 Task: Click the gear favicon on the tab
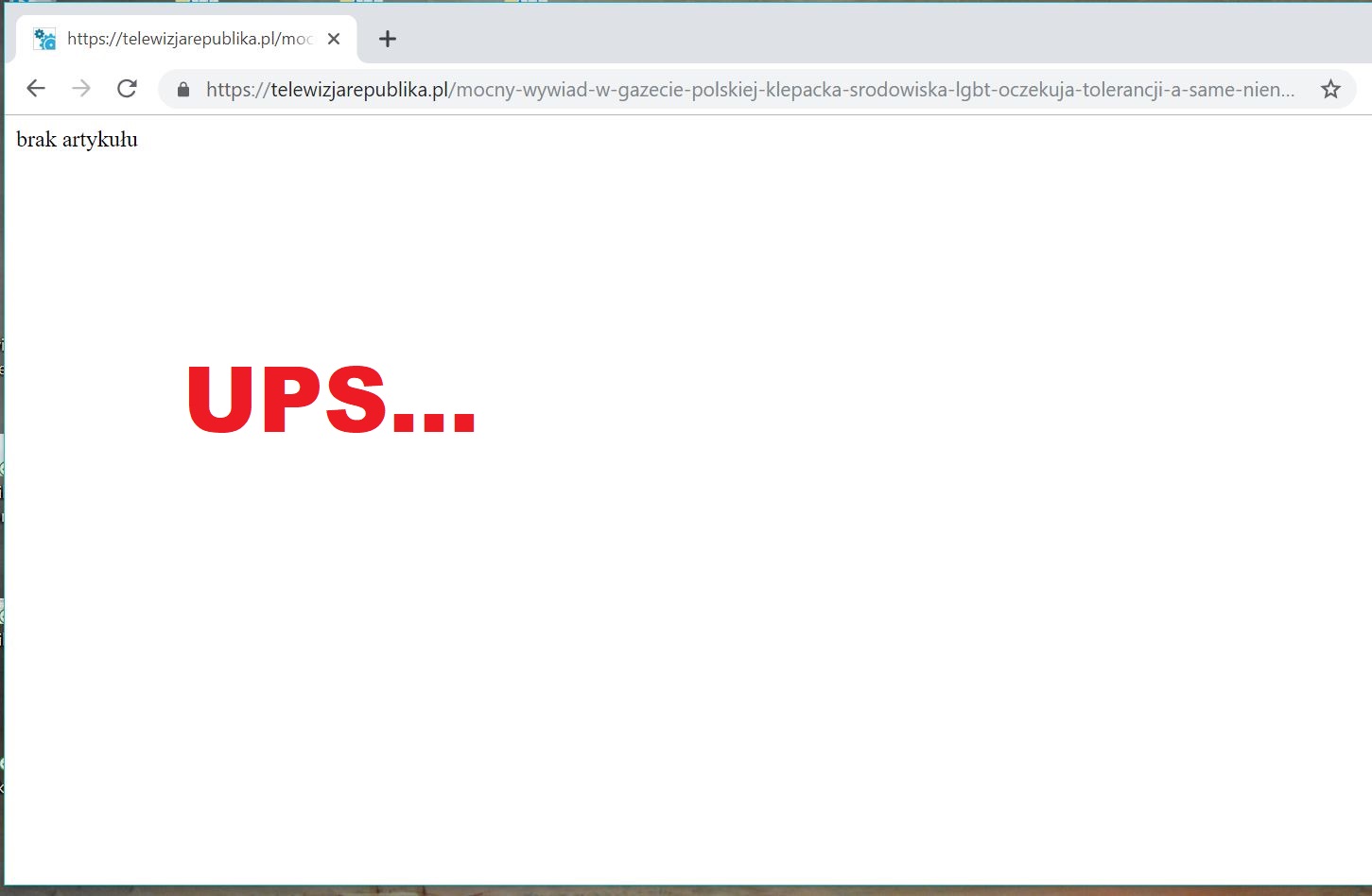click(x=44, y=39)
